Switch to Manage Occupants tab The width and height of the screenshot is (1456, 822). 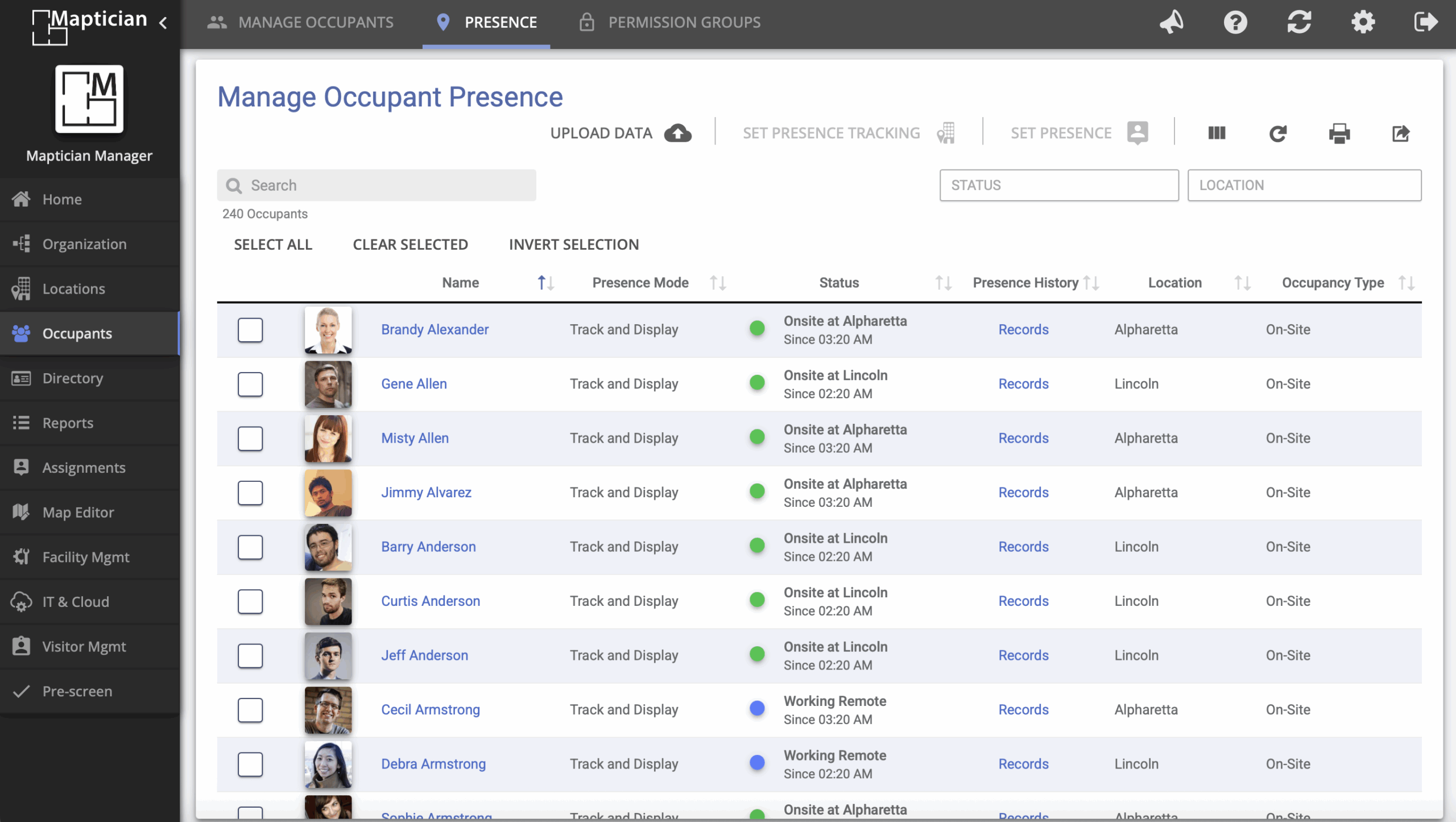(x=301, y=23)
